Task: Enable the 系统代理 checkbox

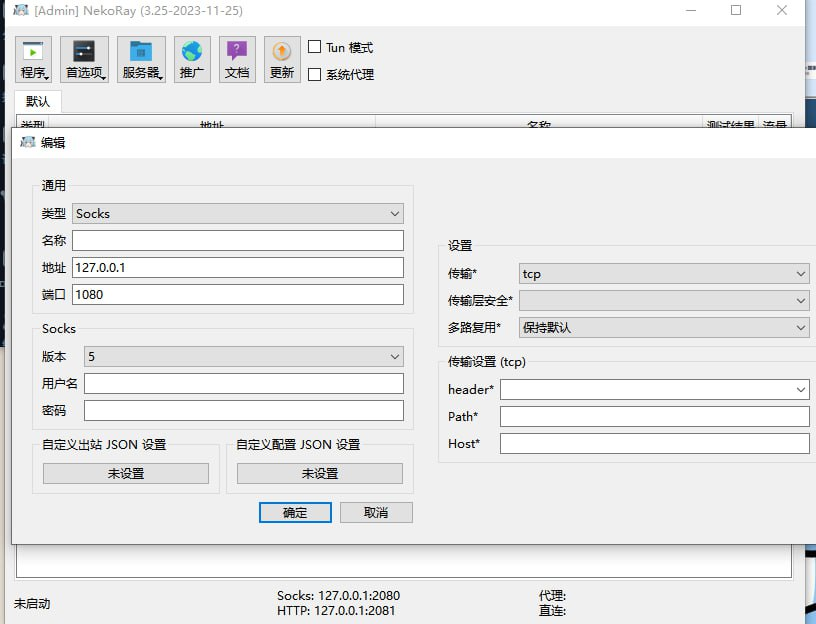Action: click(x=314, y=74)
